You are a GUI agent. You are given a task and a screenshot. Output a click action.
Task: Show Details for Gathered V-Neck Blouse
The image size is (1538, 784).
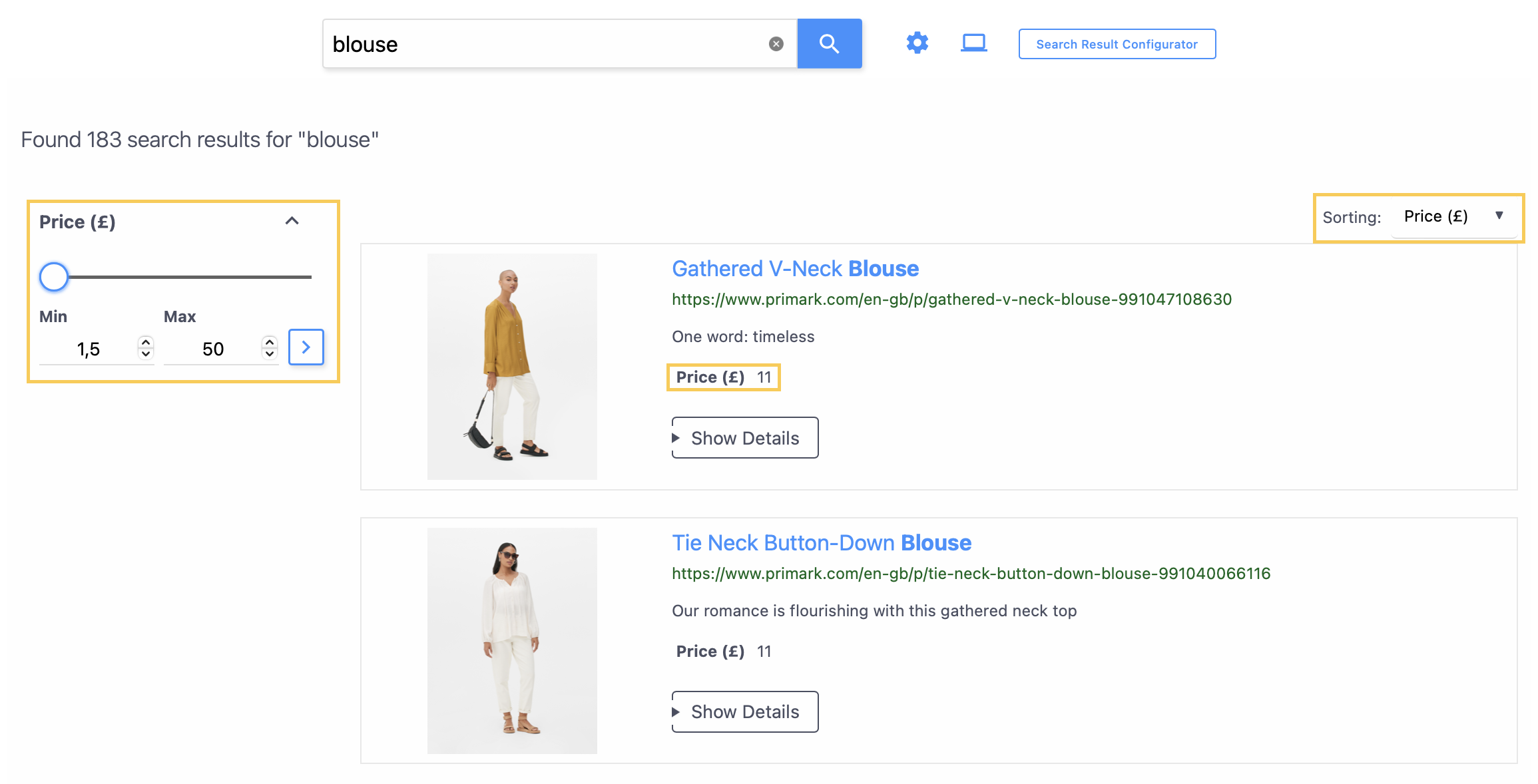click(x=745, y=437)
